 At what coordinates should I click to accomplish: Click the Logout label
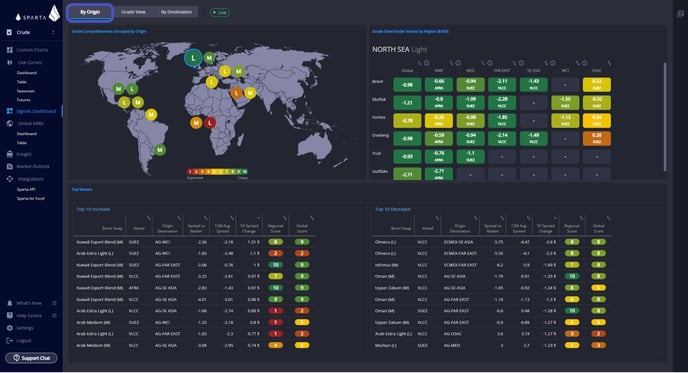tap(24, 341)
